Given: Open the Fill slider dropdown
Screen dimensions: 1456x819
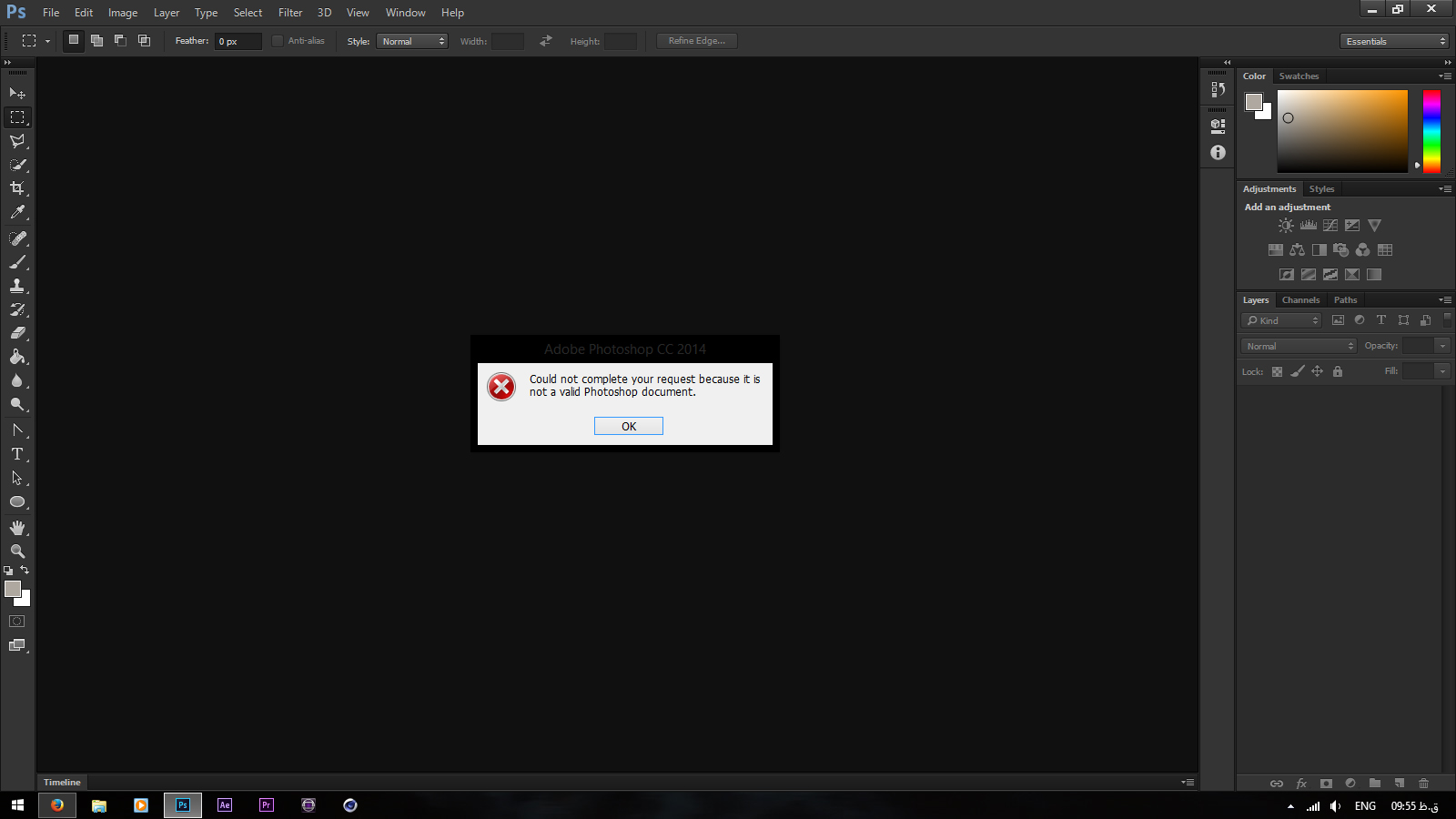Looking at the screenshot, I should (x=1441, y=371).
